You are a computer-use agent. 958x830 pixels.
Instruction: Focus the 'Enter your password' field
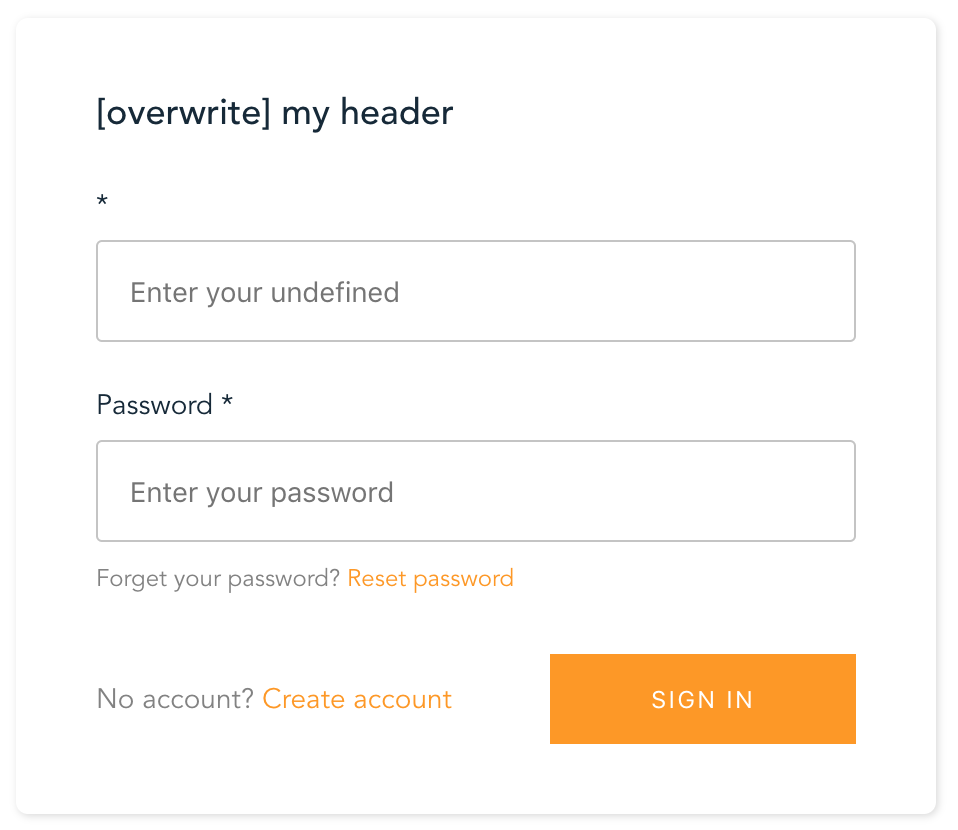pyautogui.click(x=475, y=491)
